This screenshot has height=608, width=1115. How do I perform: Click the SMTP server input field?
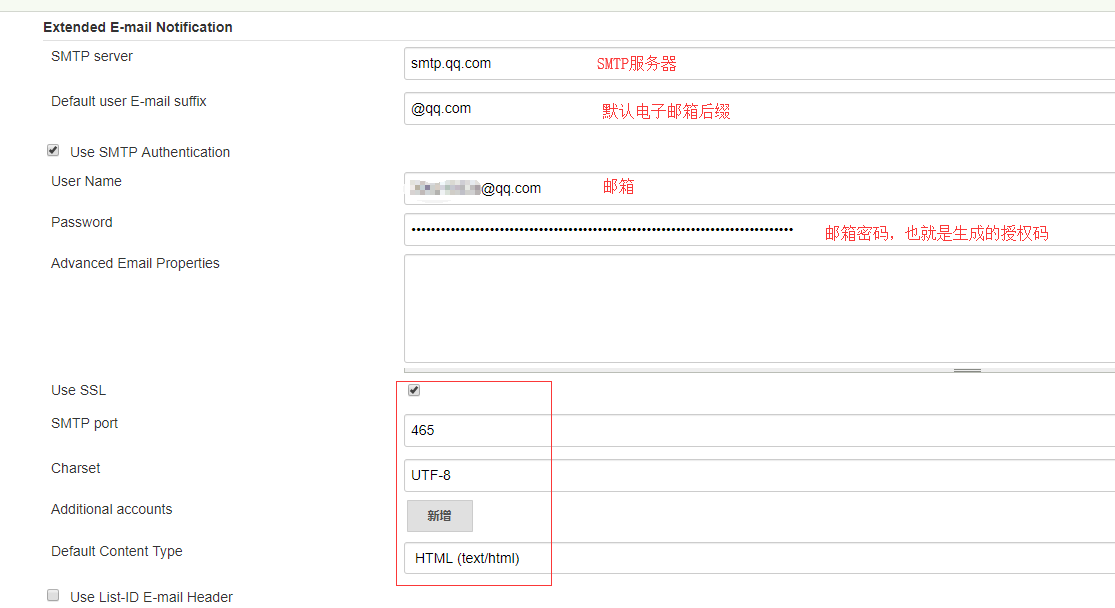(759, 63)
